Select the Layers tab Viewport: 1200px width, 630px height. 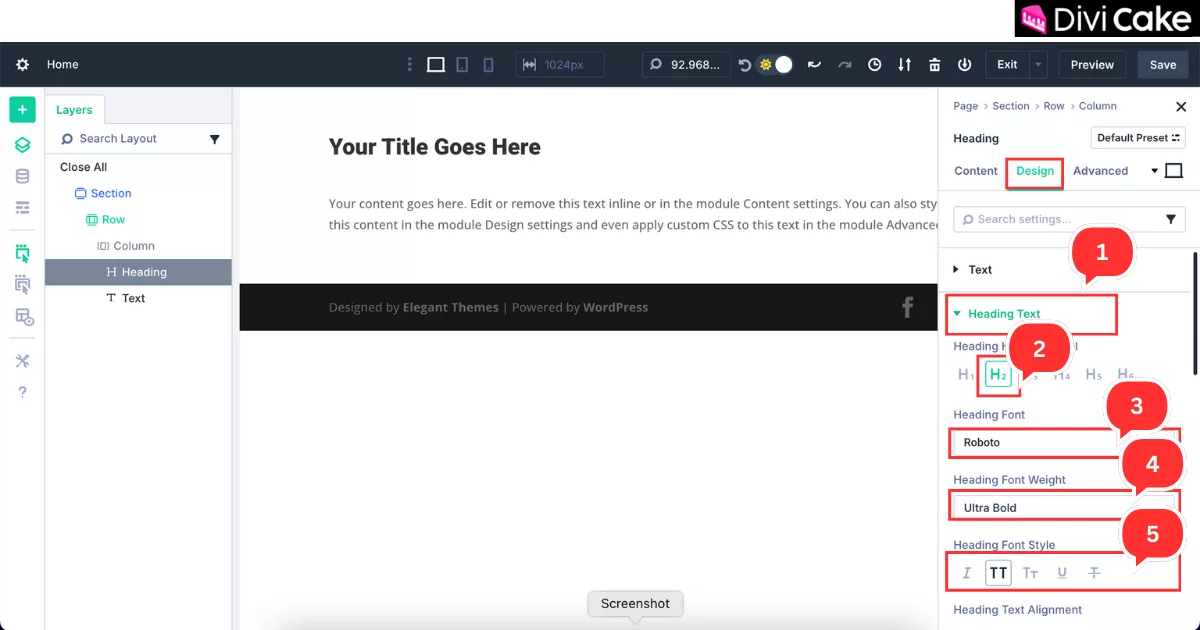tap(74, 110)
